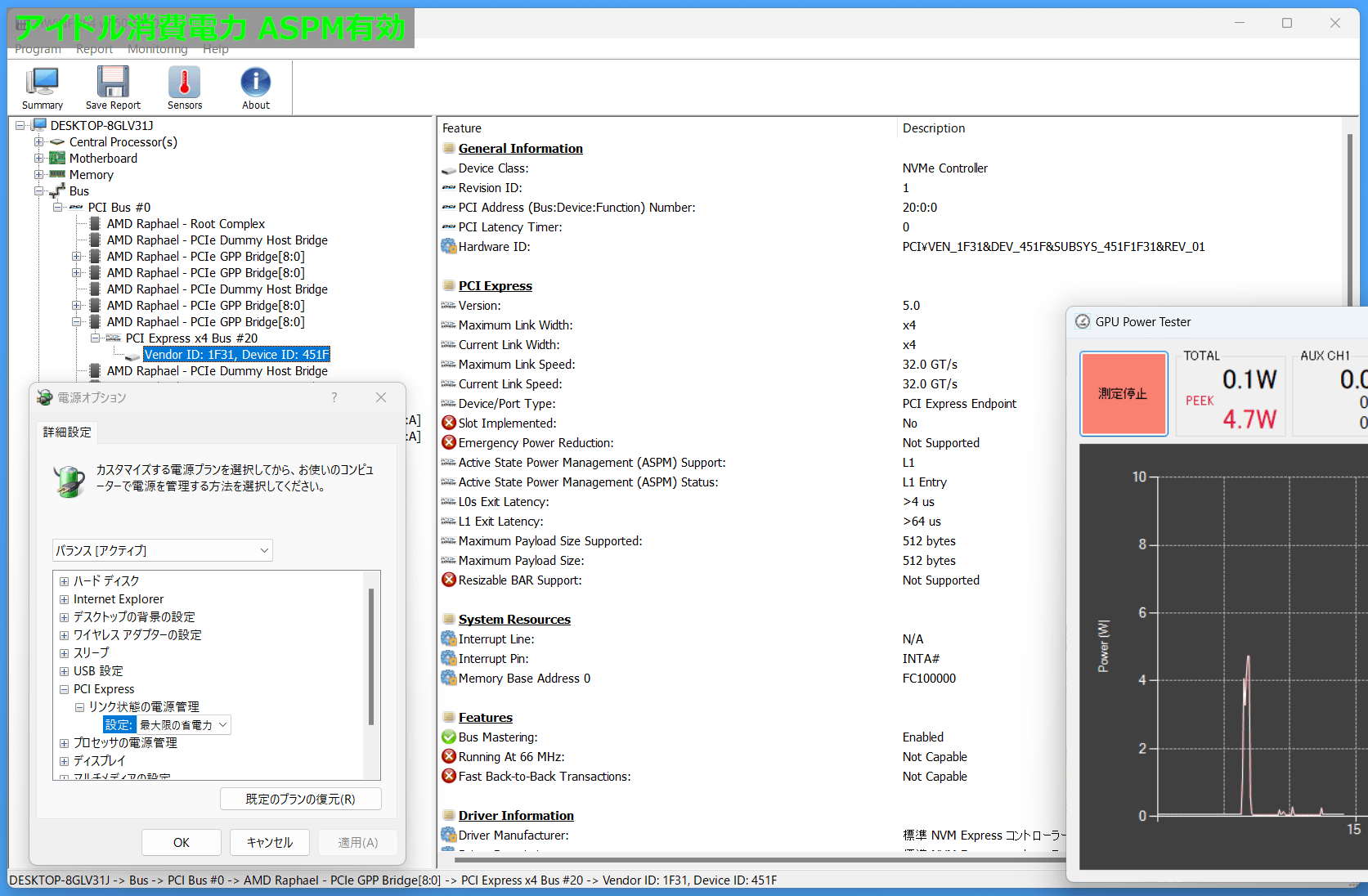Click the AMD Raphael Root Complex chip icon
This screenshot has width=1368, height=896.
pos(95,224)
